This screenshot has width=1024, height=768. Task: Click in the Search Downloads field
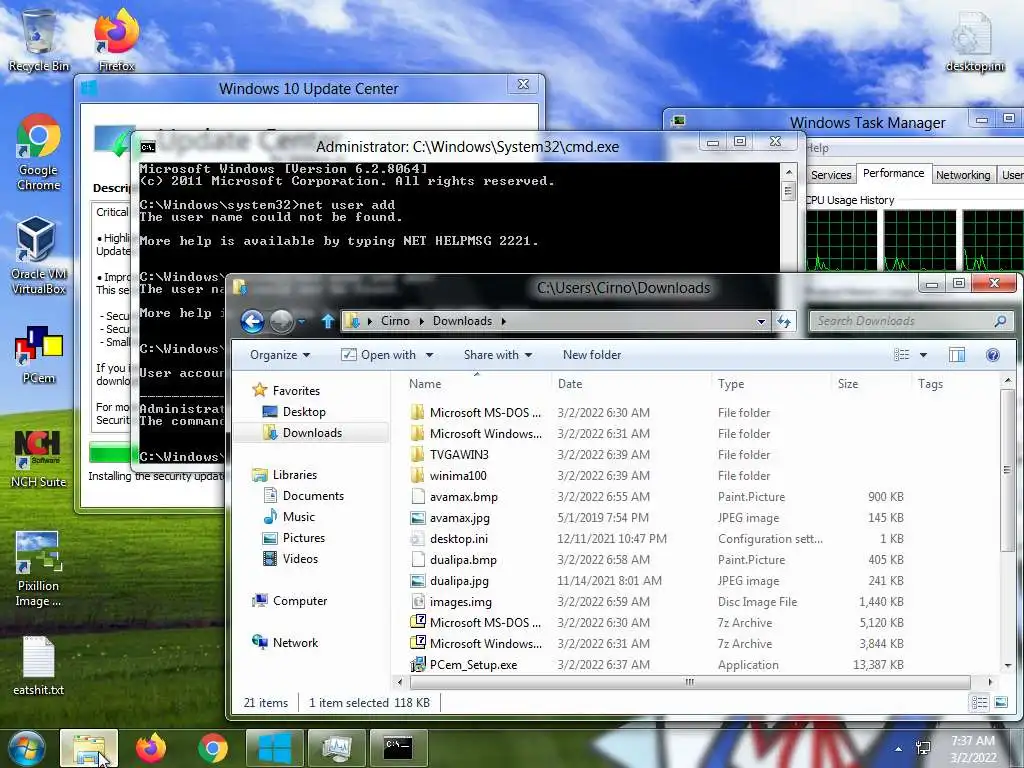[903, 321]
